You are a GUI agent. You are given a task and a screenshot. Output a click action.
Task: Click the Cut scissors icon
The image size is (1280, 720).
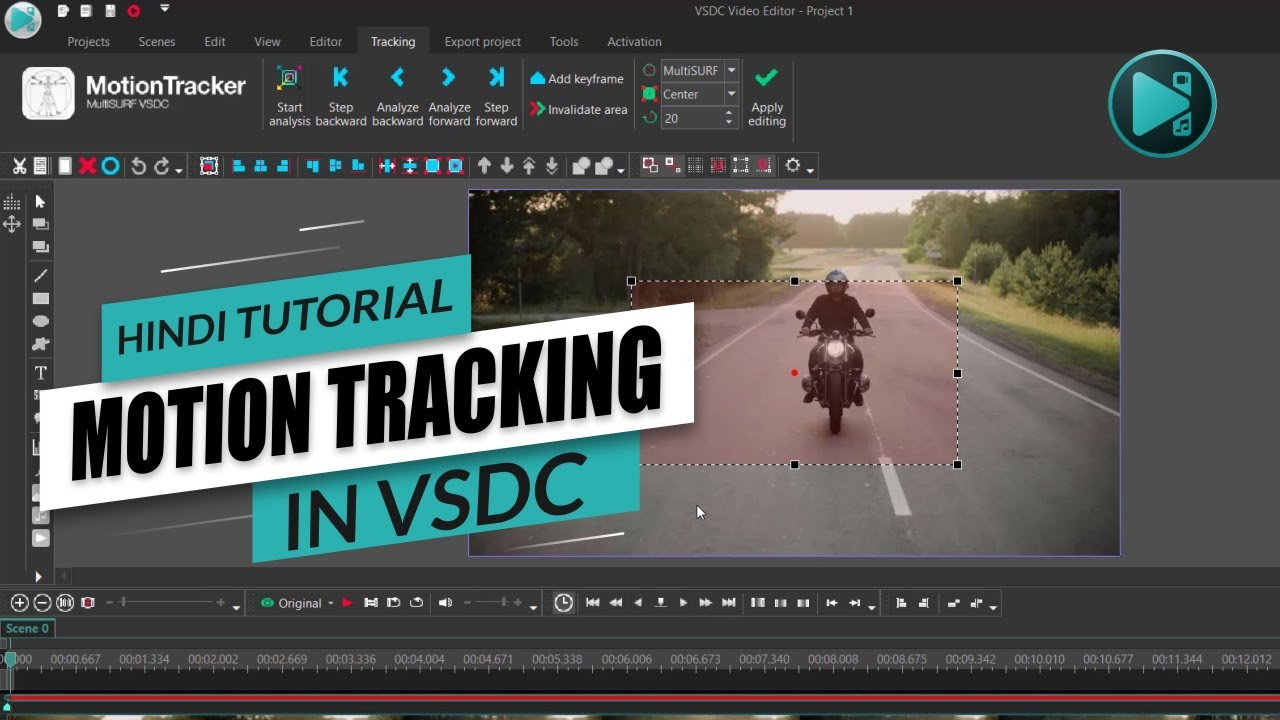pyautogui.click(x=19, y=166)
